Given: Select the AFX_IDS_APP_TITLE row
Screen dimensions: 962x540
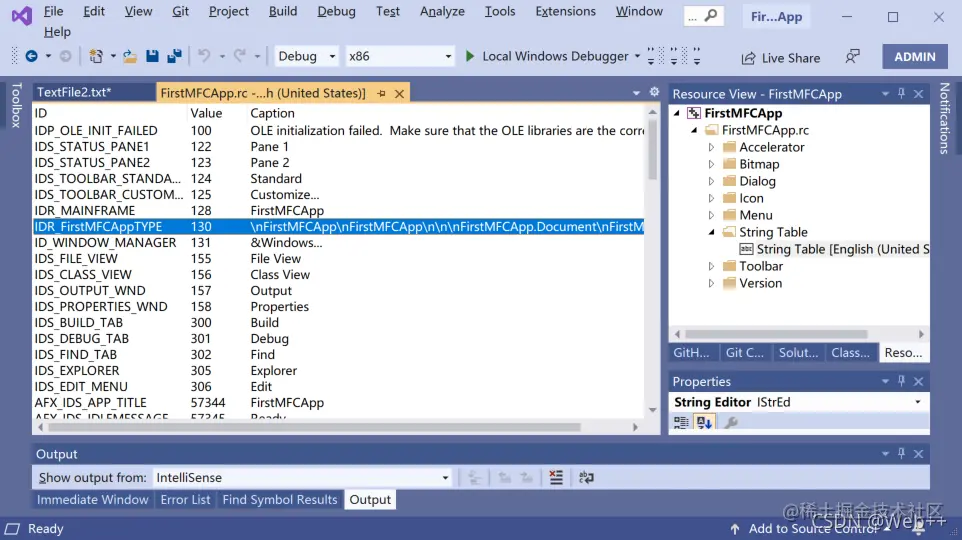Looking at the screenshot, I should click(x=339, y=402).
